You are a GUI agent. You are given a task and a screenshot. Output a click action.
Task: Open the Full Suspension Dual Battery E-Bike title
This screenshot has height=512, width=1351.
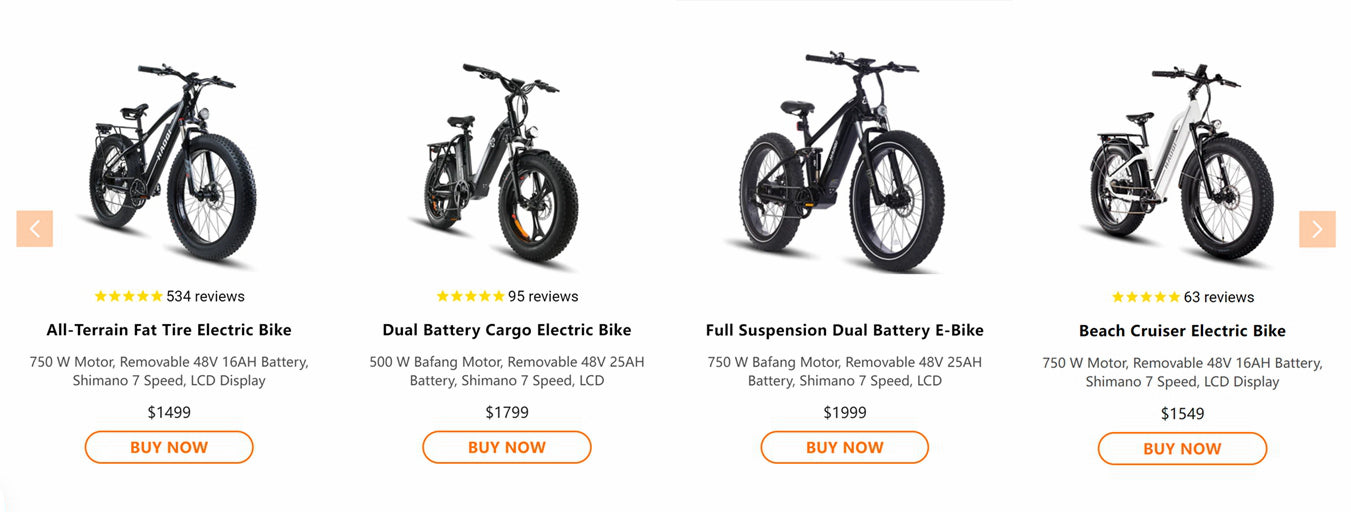click(x=845, y=330)
